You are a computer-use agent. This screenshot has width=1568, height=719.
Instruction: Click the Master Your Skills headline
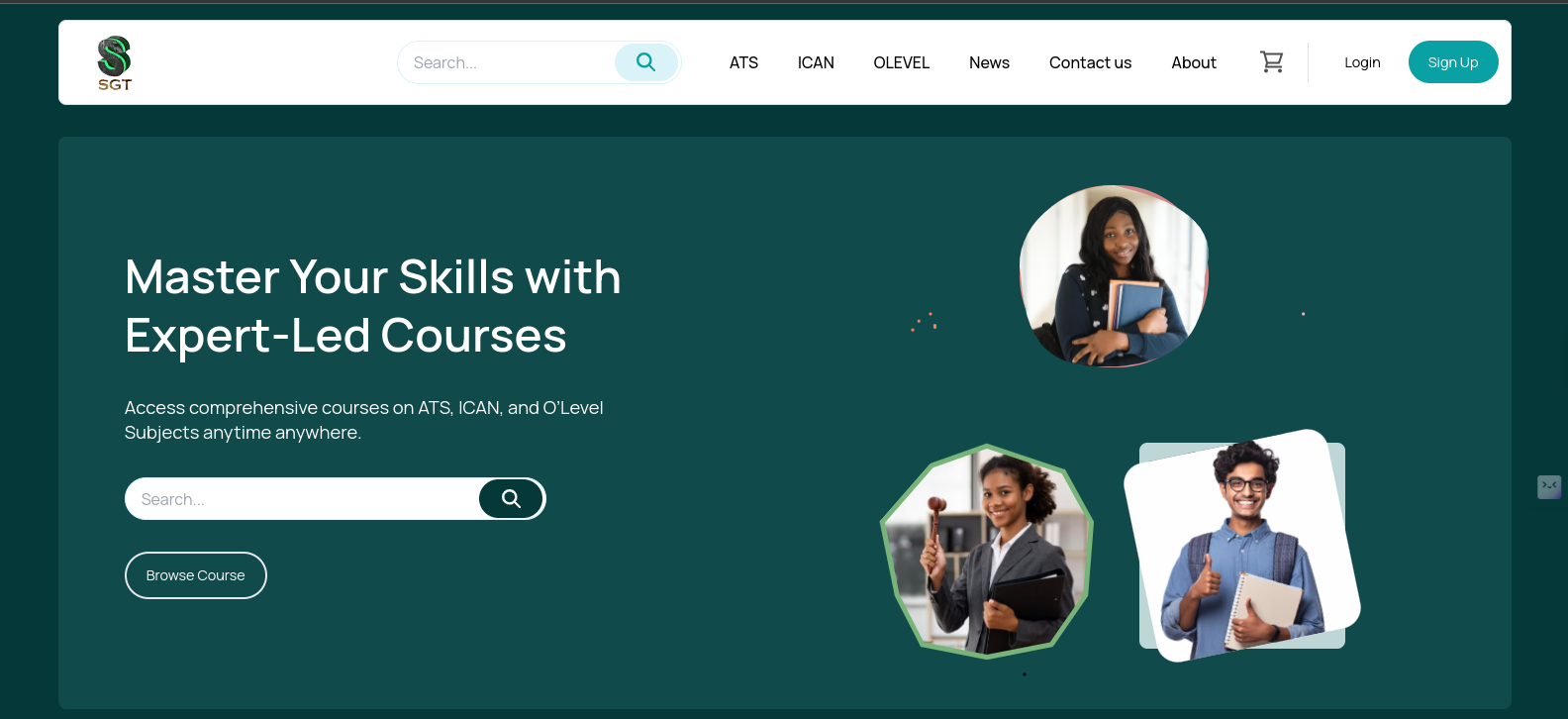[x=373, y=306]
